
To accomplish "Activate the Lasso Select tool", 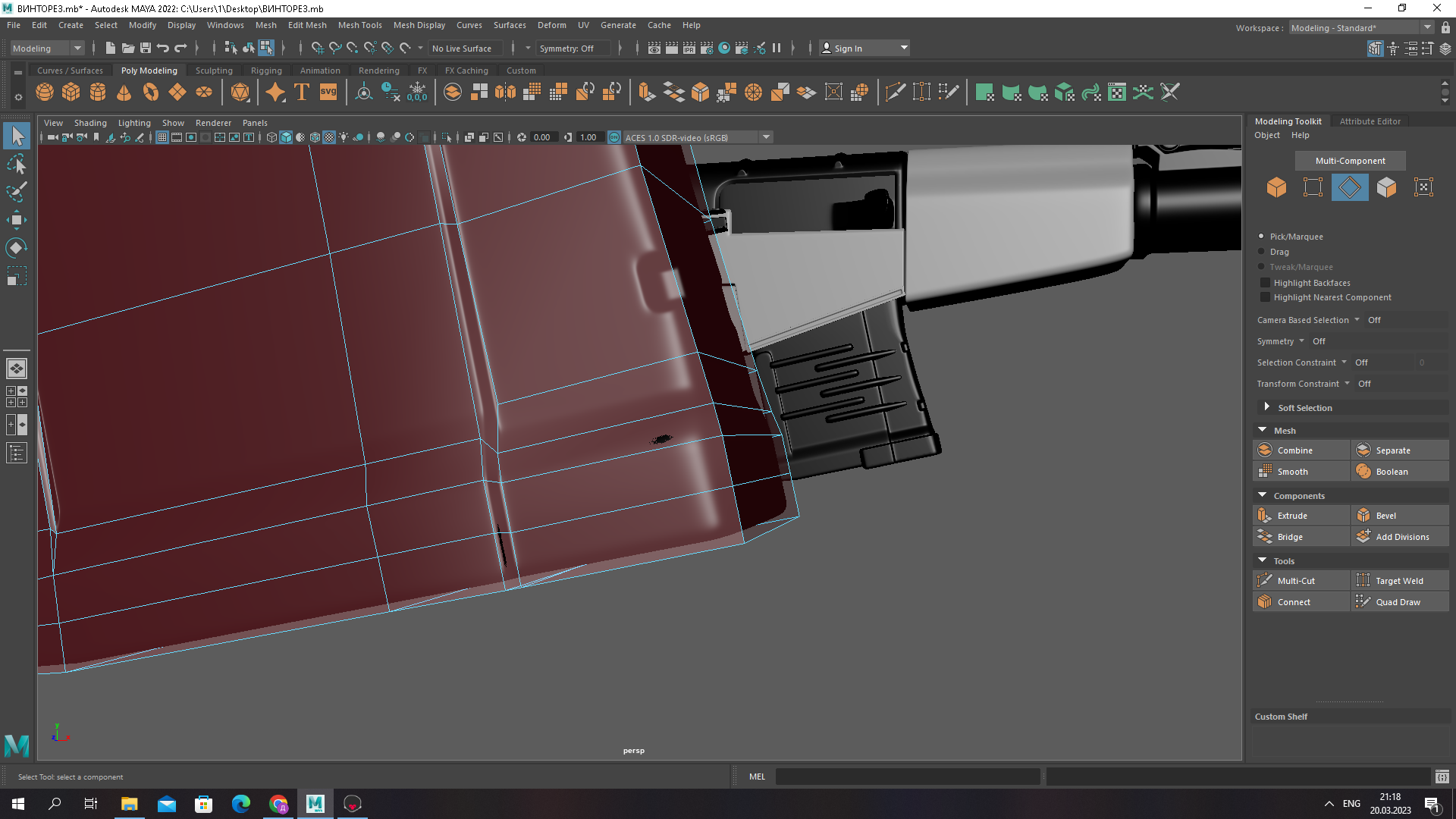I will (17, 164).
